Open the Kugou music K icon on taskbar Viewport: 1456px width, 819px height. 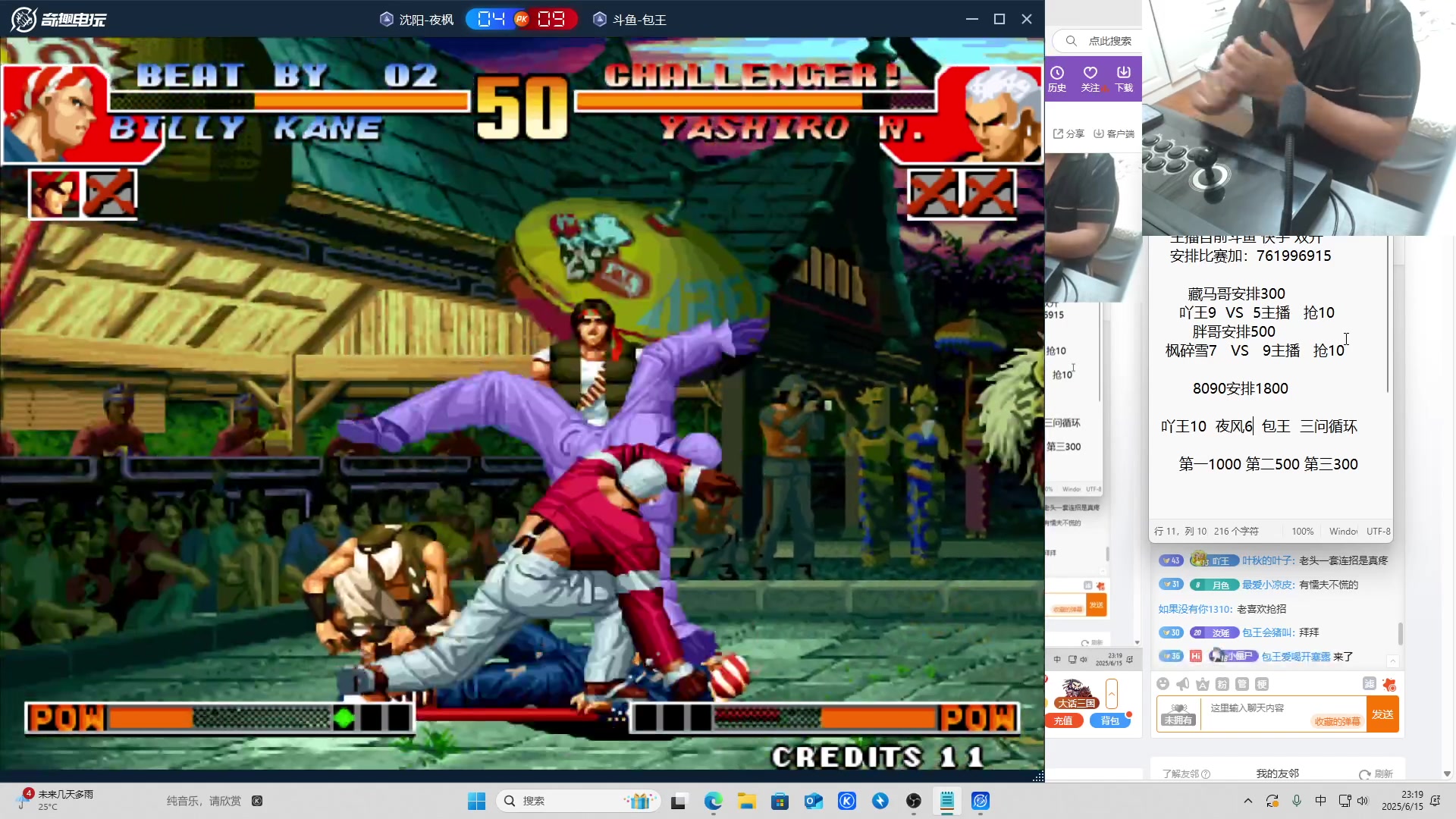(847, 801)
